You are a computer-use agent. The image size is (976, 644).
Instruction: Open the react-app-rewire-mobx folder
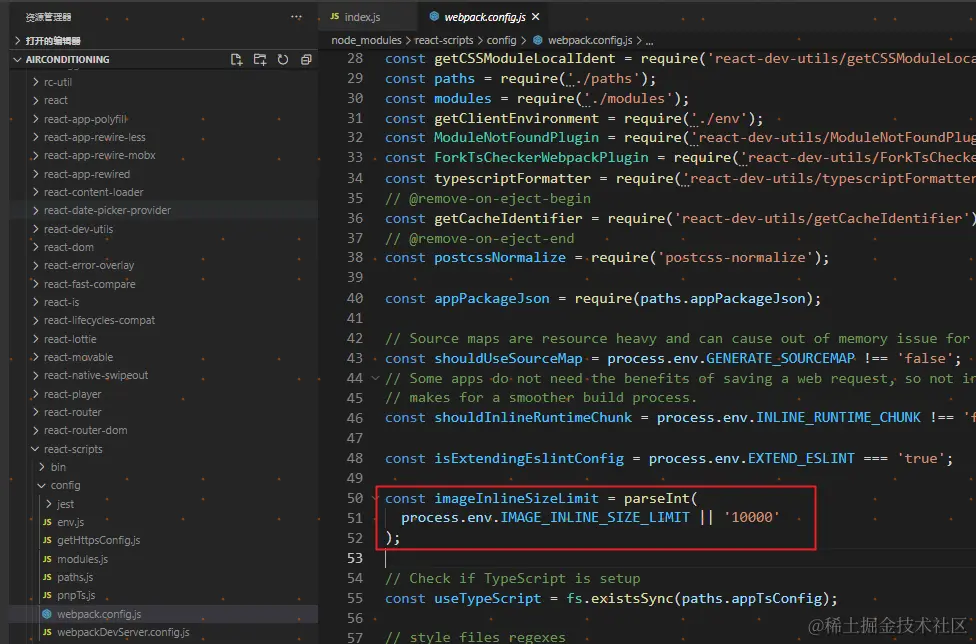(100, 155)
